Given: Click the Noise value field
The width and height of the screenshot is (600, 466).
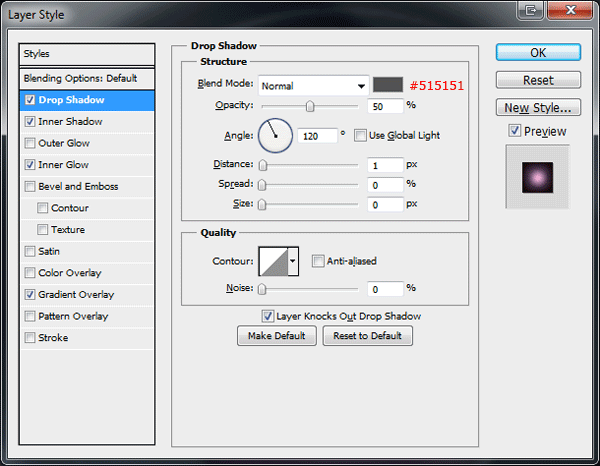Looking at the screenshot, I should tap(385, 289).
